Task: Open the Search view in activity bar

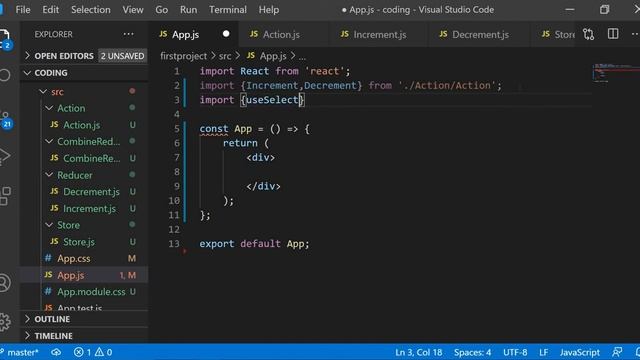Action: pos(4,75)
